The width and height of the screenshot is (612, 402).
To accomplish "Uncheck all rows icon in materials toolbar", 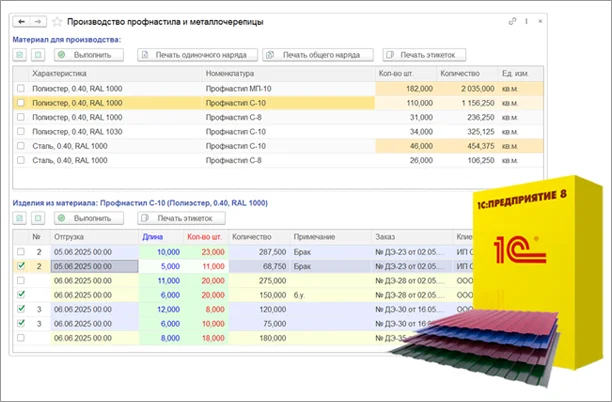I will 38,55.
